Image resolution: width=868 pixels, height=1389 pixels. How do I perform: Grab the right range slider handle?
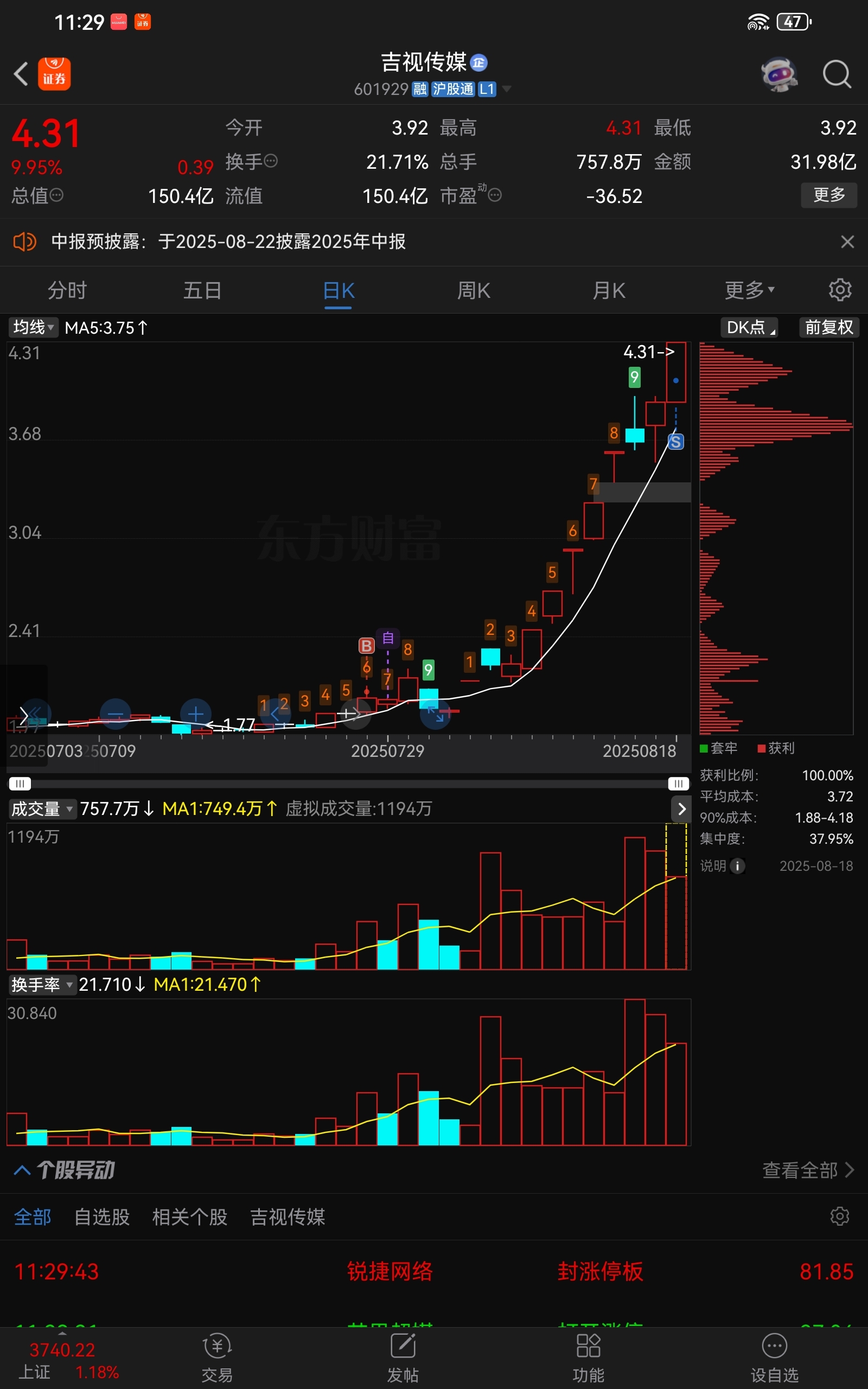click(x=678, y=784)
